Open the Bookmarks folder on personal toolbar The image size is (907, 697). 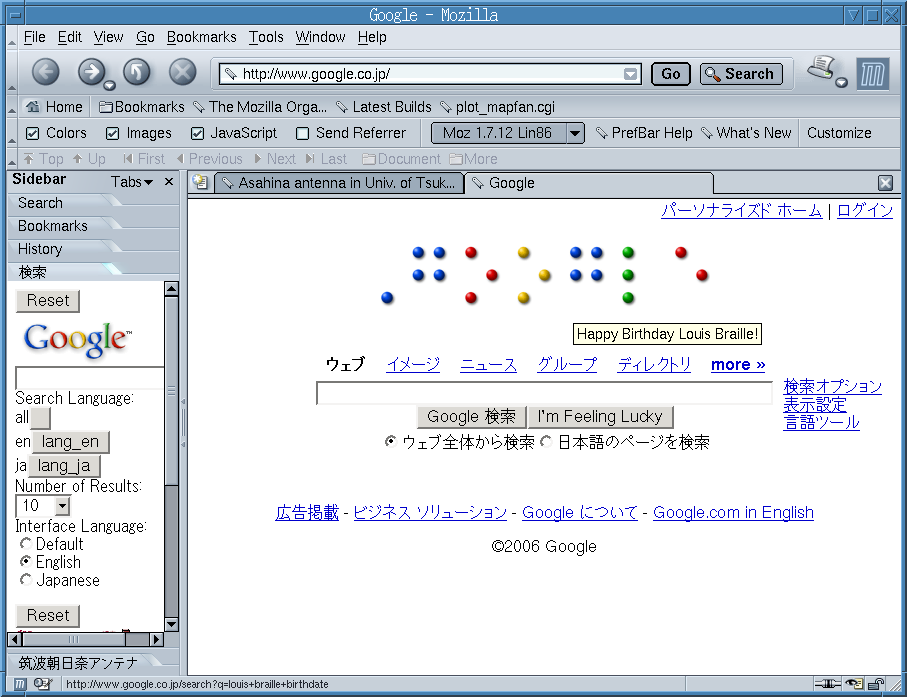coord(142,107)
